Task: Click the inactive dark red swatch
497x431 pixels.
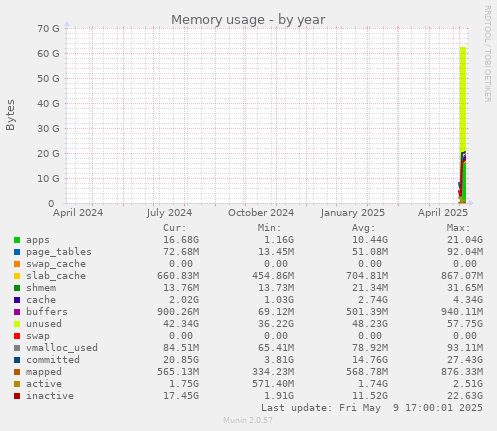Action: pos(17,396)
